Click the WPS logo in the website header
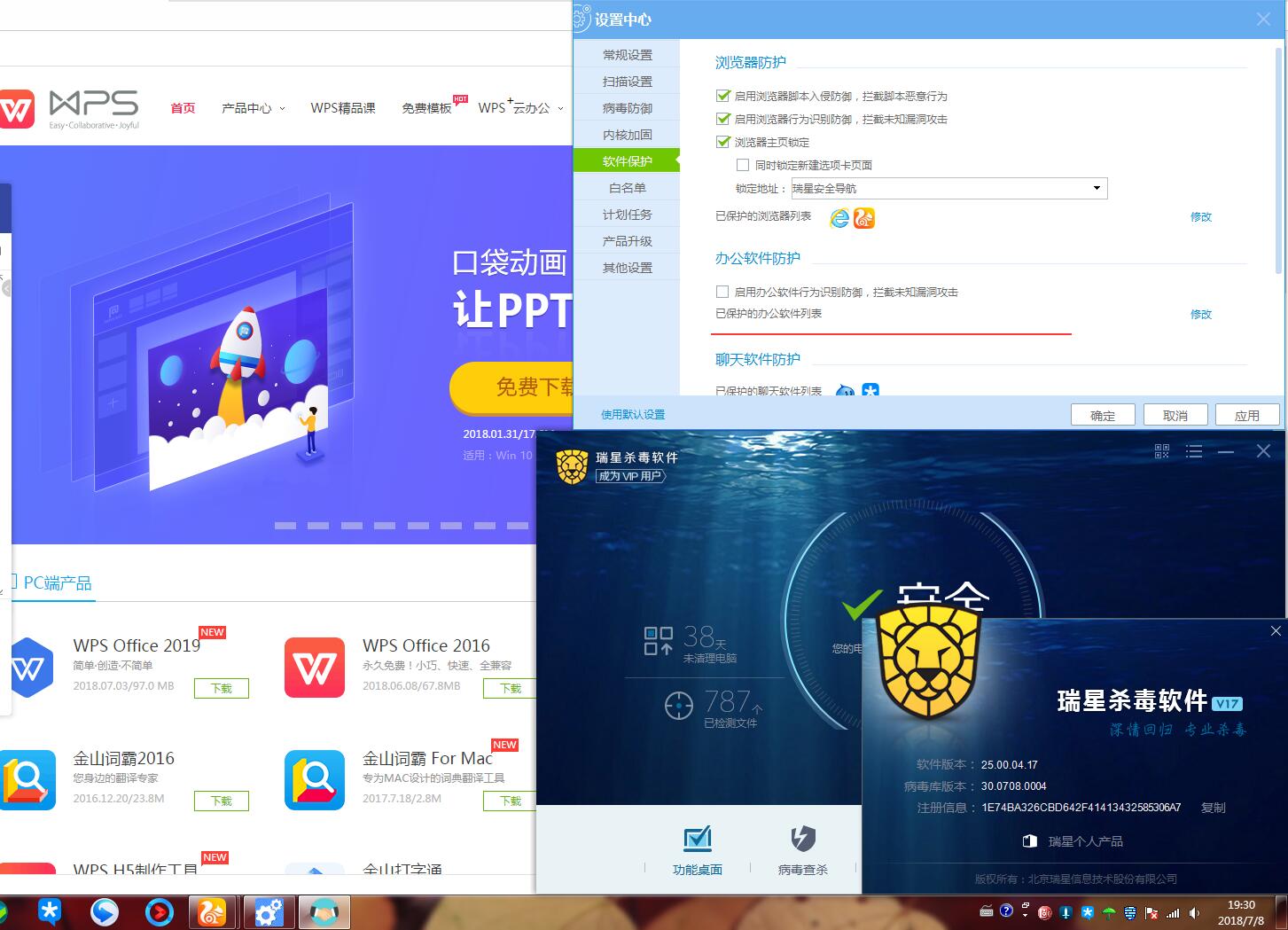 tap(69, 109)
